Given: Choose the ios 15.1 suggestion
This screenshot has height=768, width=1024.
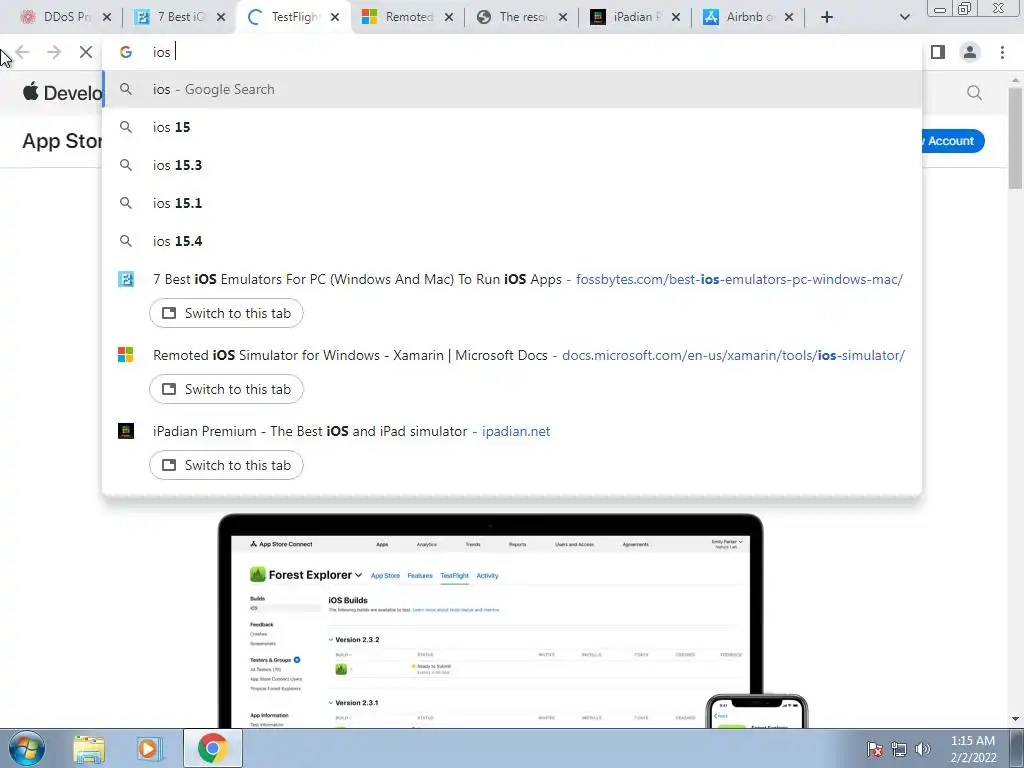Looking at the screenshot, I should tap(512, 203).
